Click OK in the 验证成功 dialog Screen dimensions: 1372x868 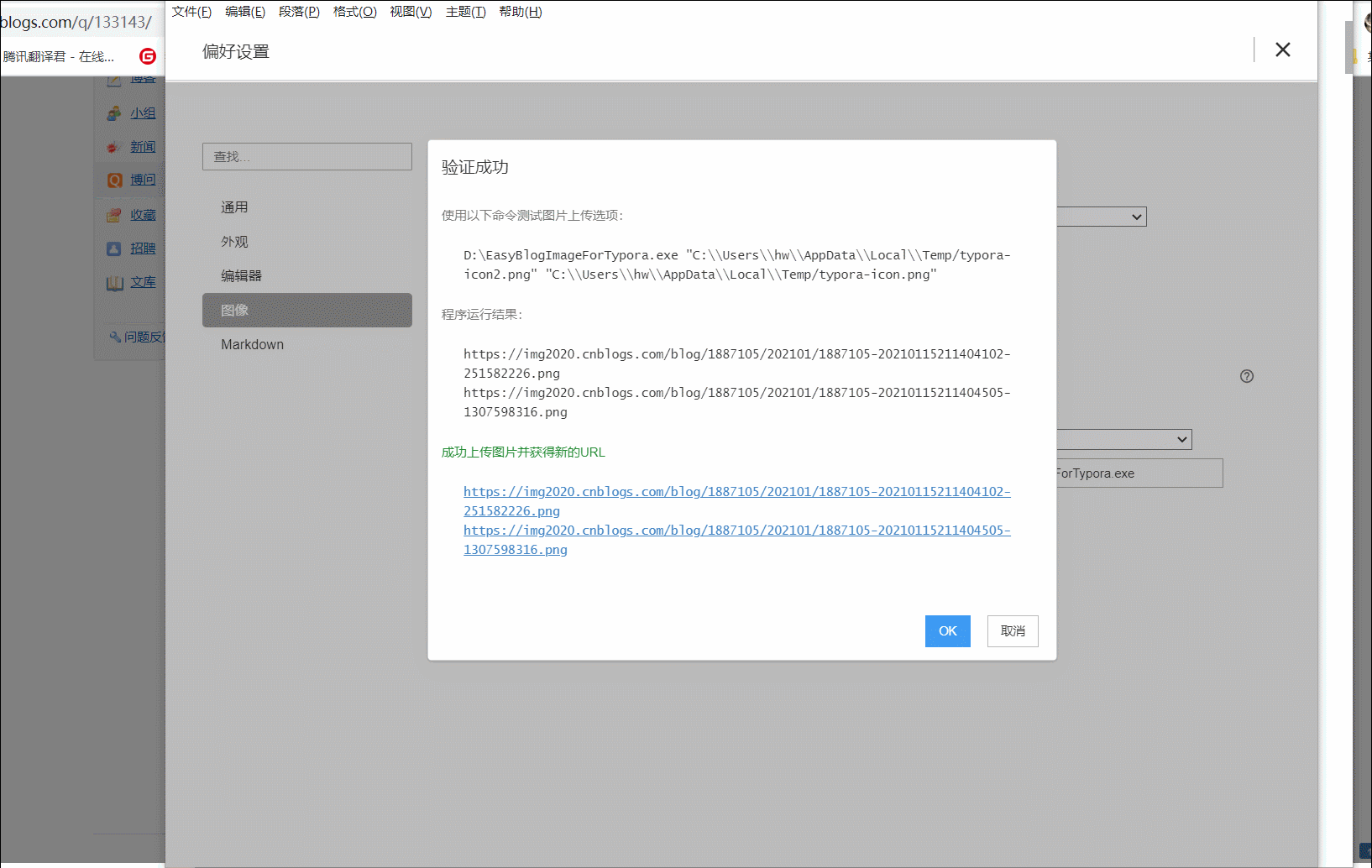pyautogui.click(x=947, y=631)
